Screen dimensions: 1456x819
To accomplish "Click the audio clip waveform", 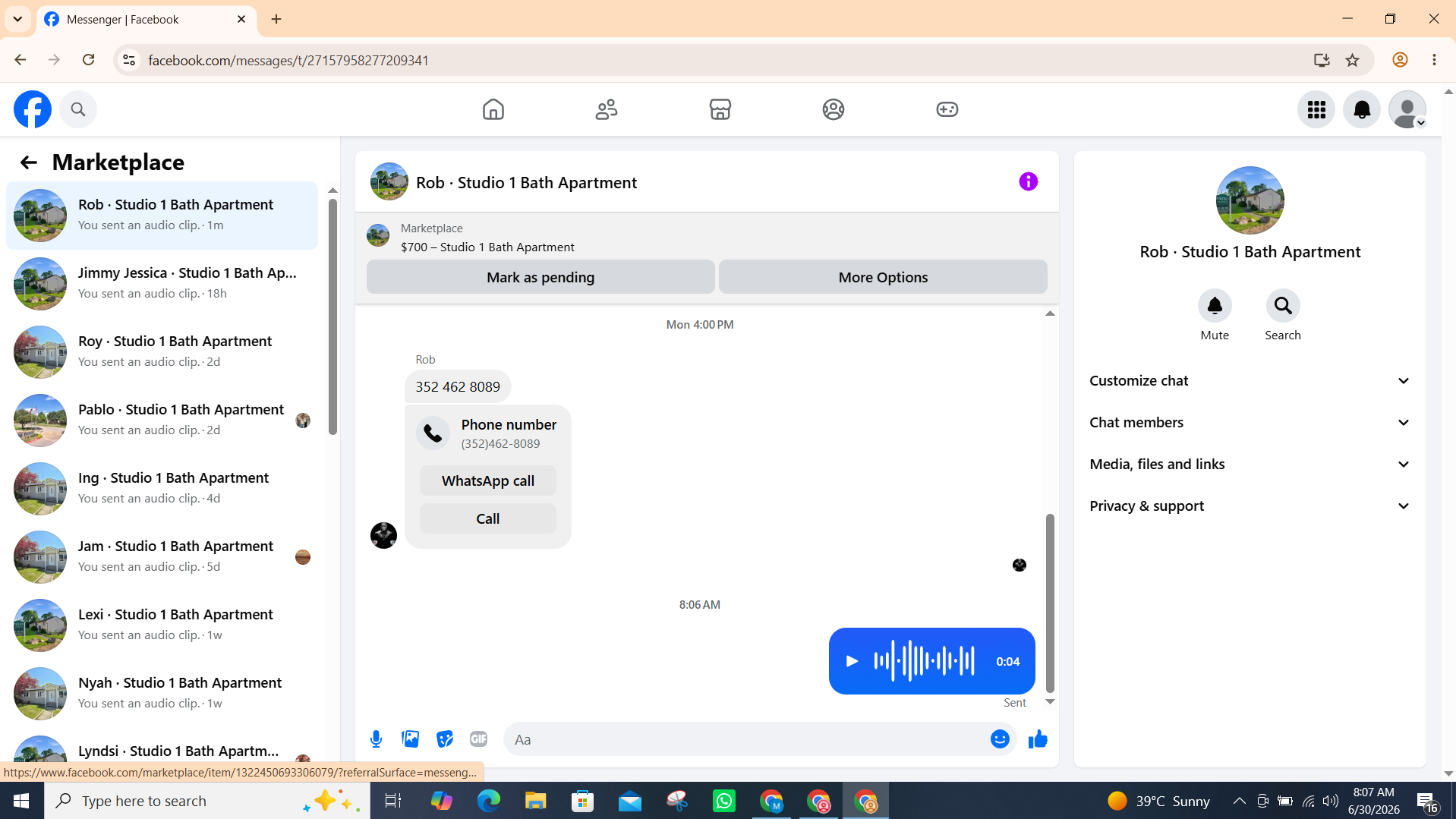I will point(924,661).
